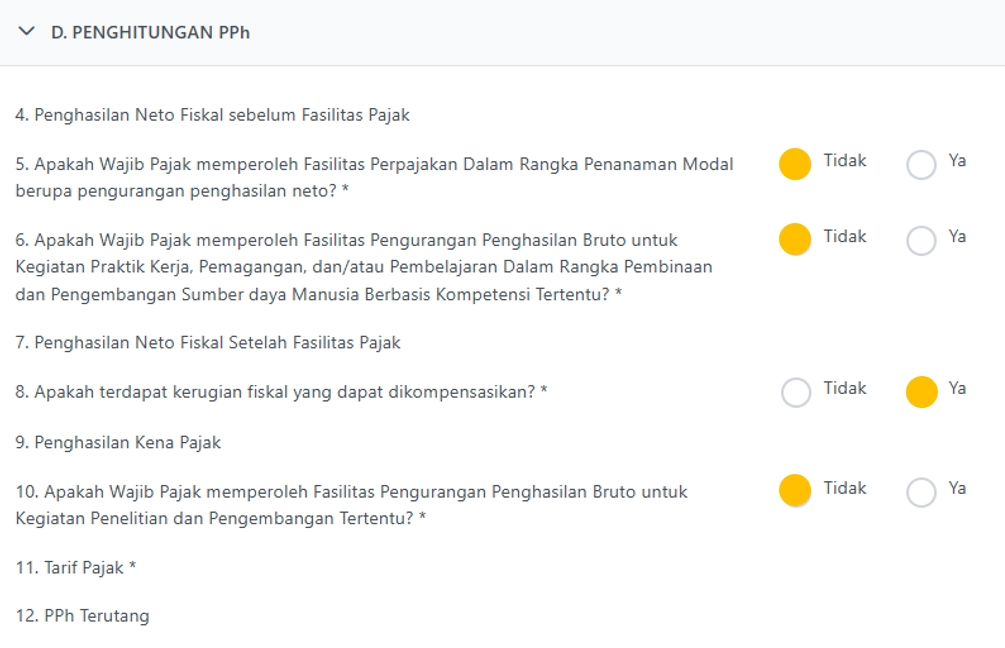Select Tidak for question 5 Penanaman Modal

pyautogui.click(x=795, y=164)
